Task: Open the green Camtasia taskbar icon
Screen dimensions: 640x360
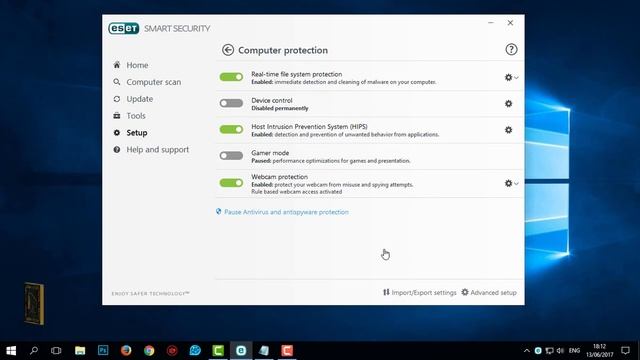Action: [218, 351]
